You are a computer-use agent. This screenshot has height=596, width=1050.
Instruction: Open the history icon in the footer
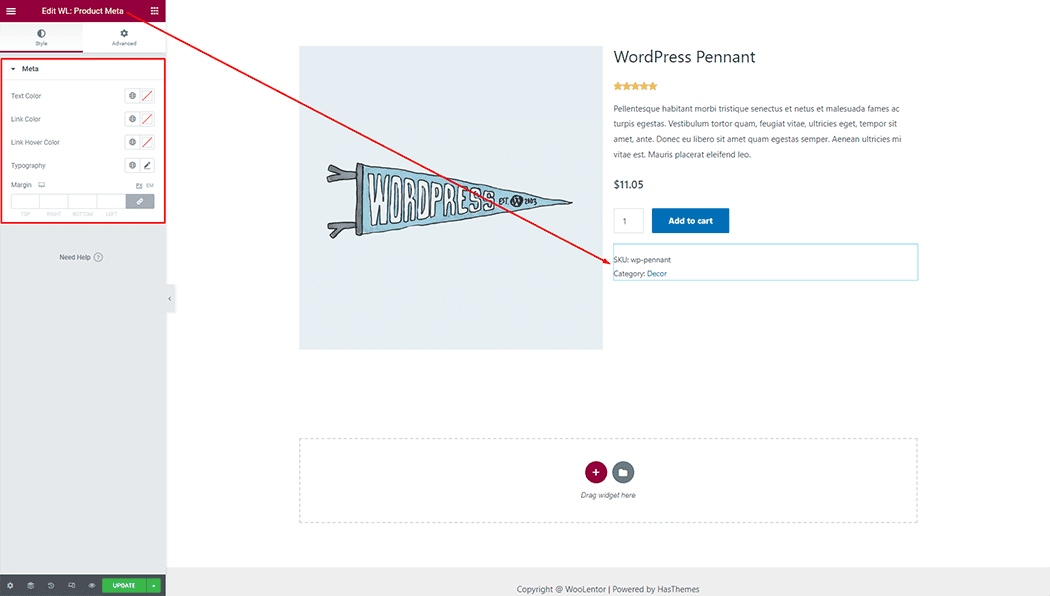tap(50, 585)
